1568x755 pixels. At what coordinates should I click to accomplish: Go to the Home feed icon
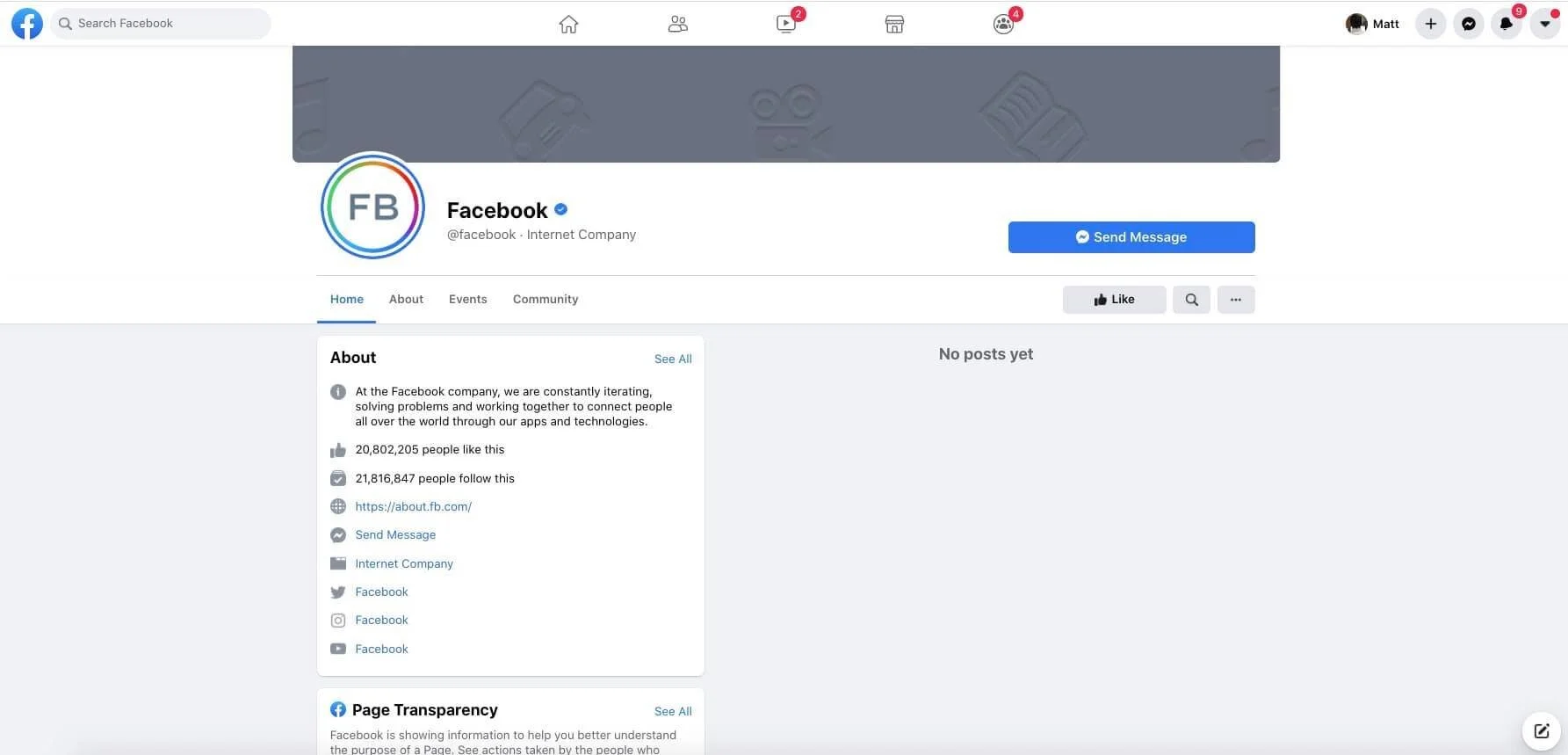pos(568,25)
